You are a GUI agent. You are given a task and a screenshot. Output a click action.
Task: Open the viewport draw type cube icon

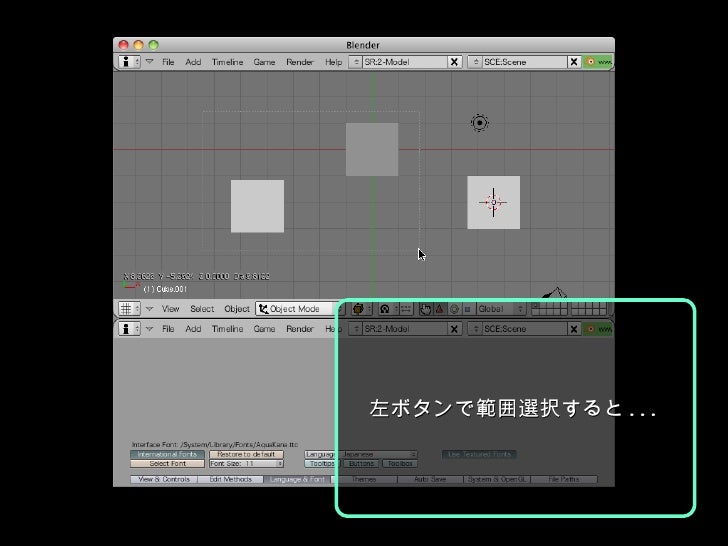tap(361, 309)
